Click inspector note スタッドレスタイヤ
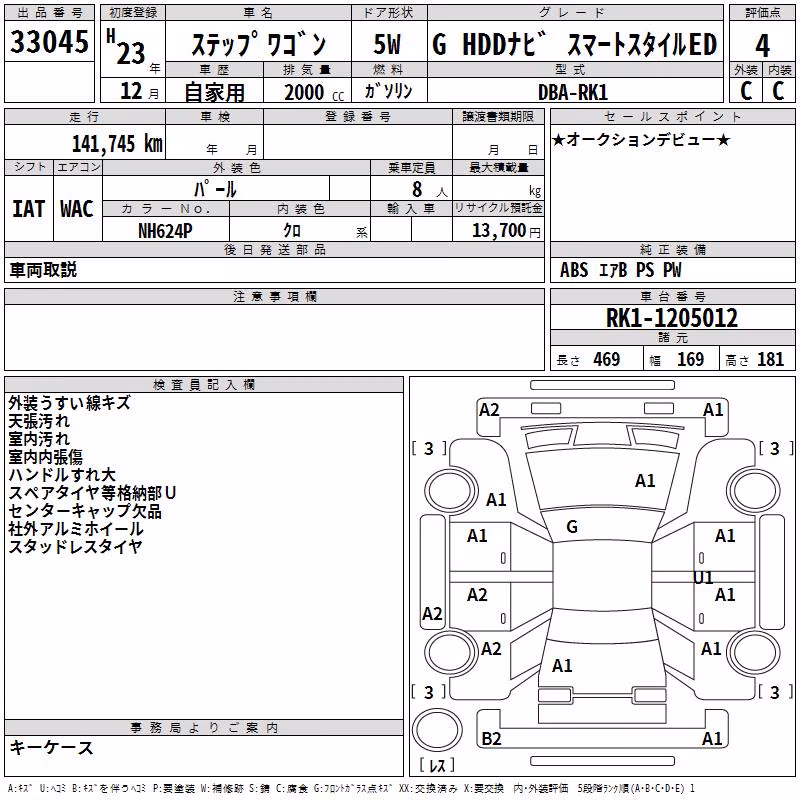 [x=76, y=546]
